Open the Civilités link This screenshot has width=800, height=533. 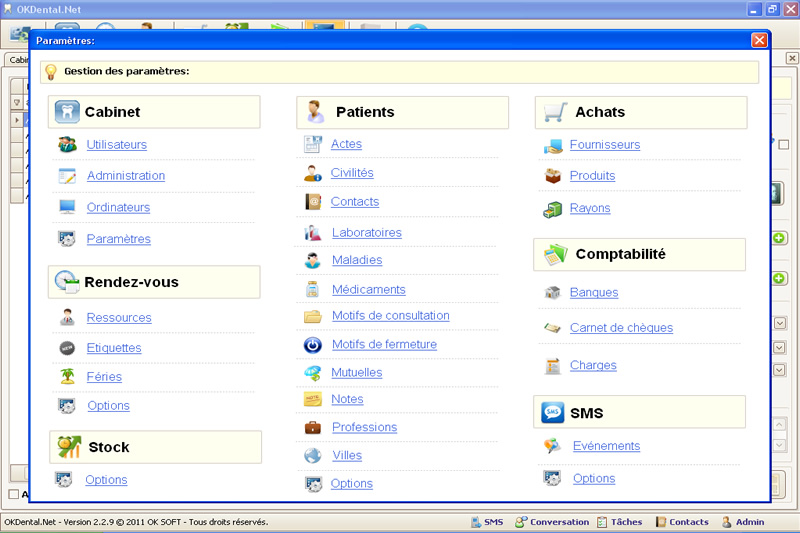tap(352, 173)
